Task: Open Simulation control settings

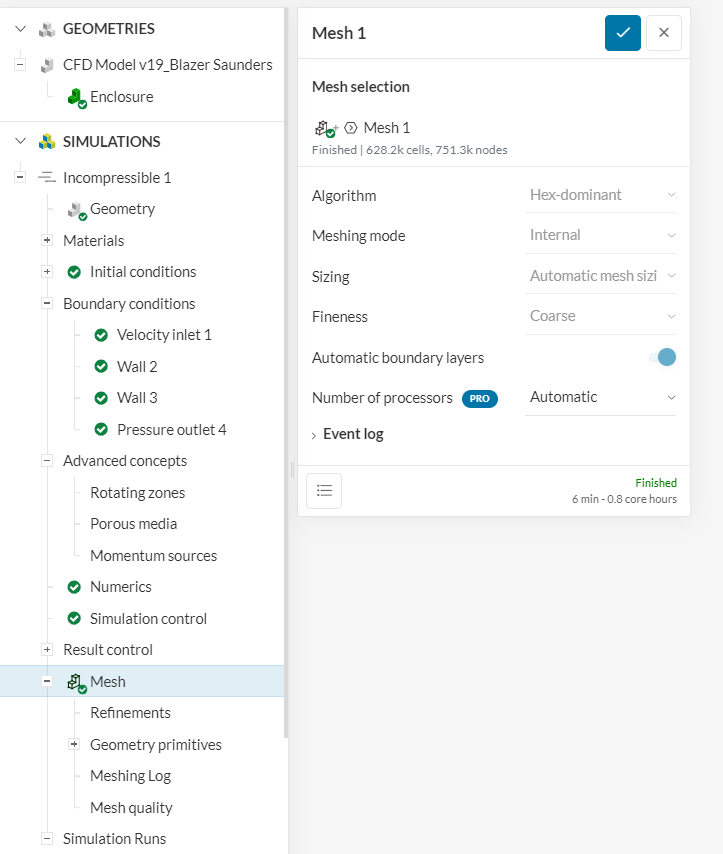Action: pyautogui.click(x=148, y=618)
